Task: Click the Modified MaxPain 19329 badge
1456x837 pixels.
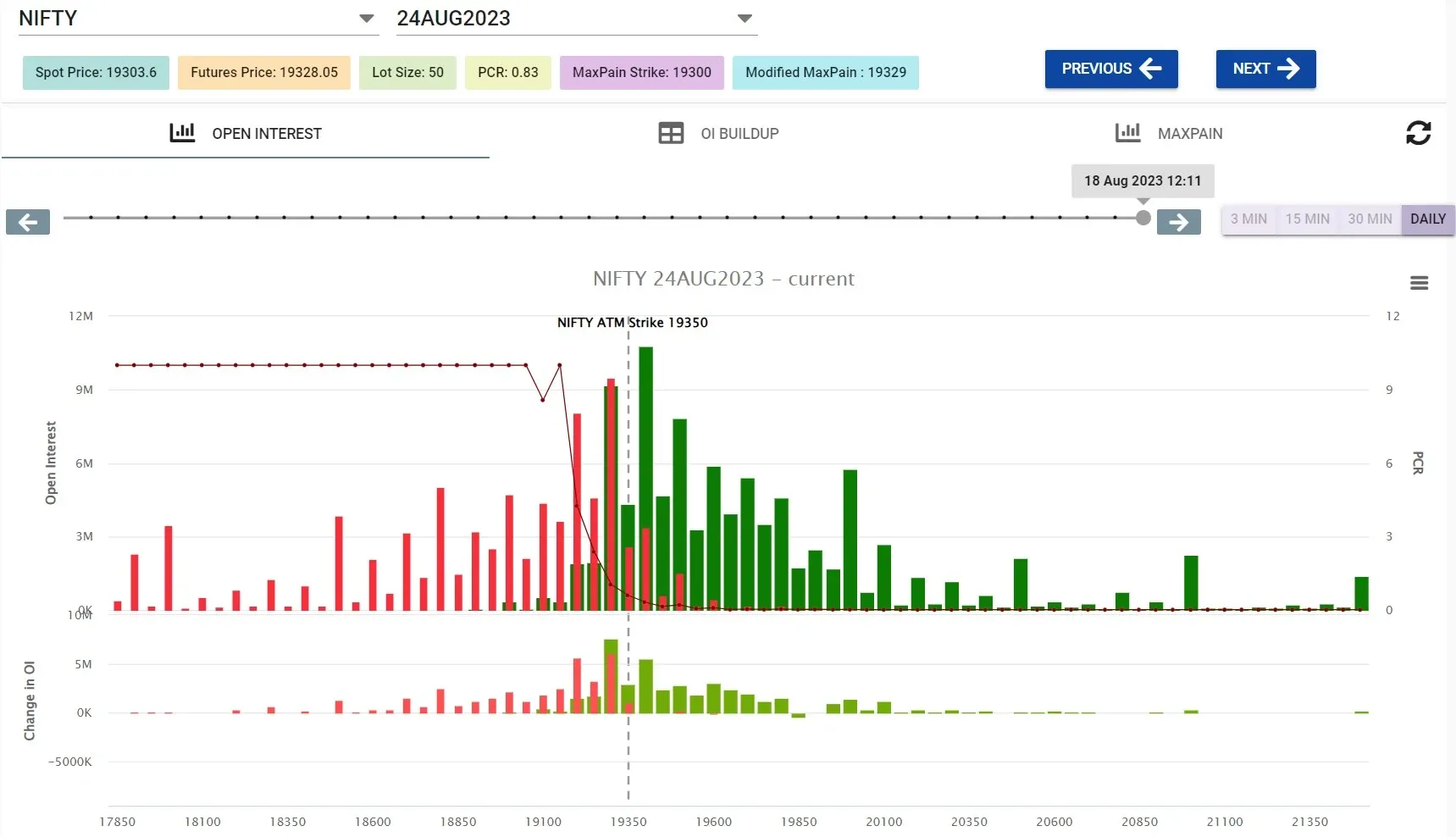Action: (825, 73)
